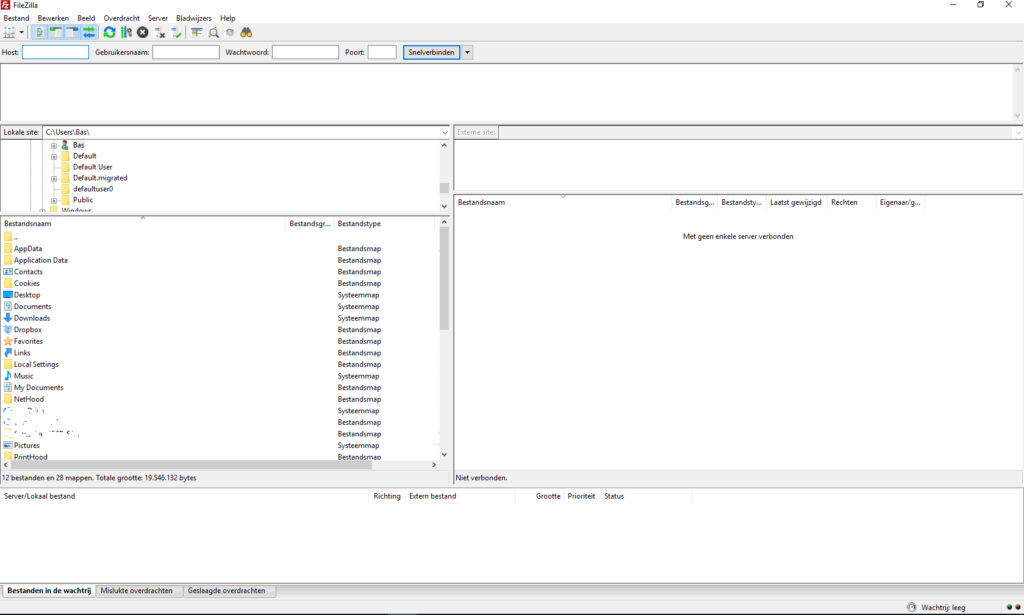Open the Overdracht menu

[121, 18]
